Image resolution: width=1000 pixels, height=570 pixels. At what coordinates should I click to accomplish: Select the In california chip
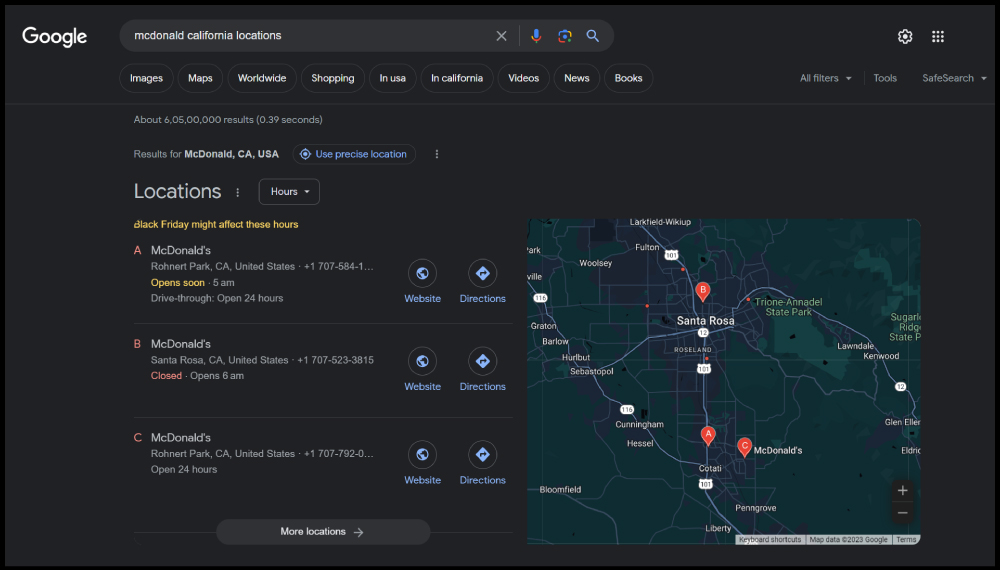pyautogui.click(x=457, y=78)
